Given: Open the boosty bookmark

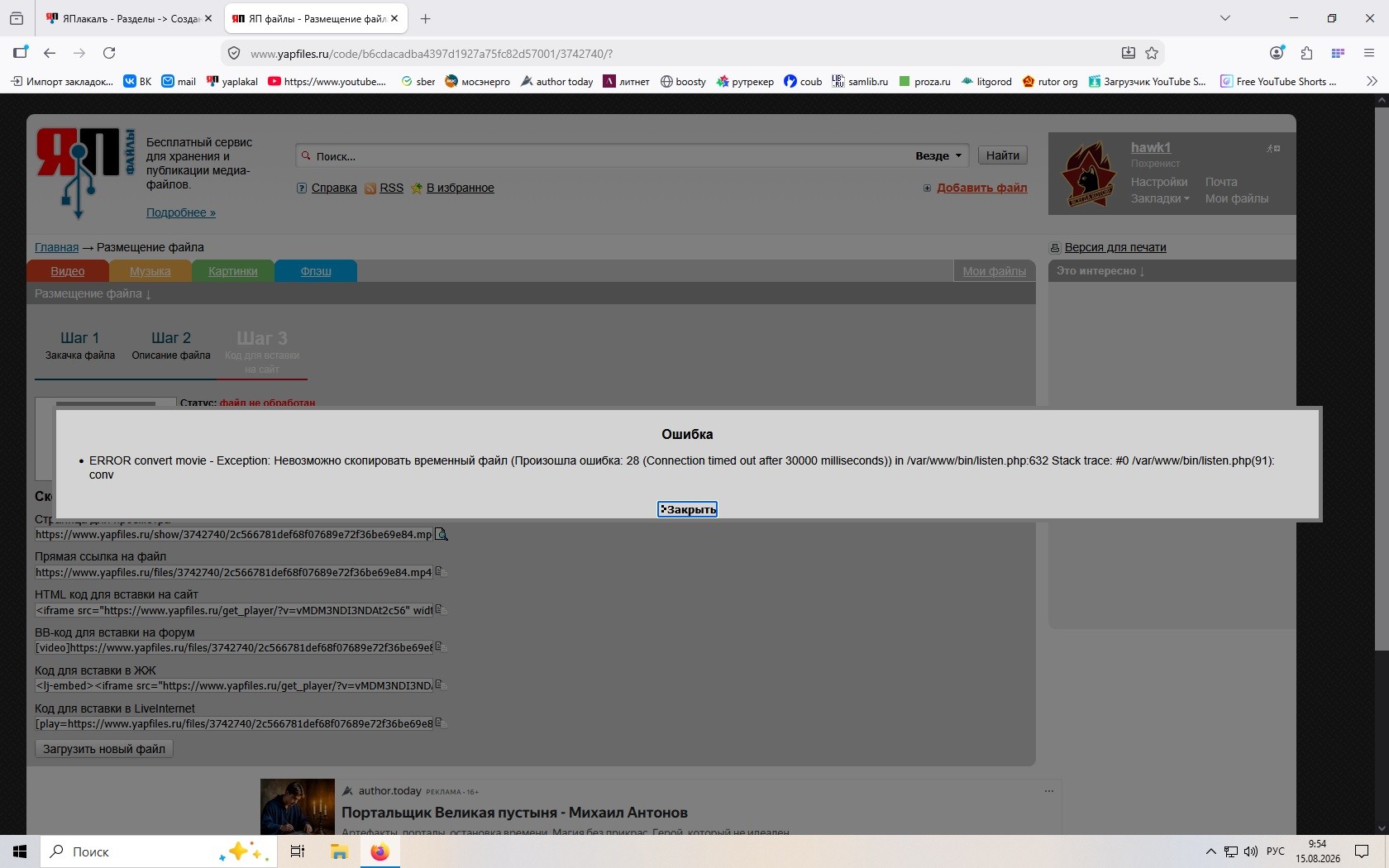Looking at the screenshot, I should [x=683, y=81].
